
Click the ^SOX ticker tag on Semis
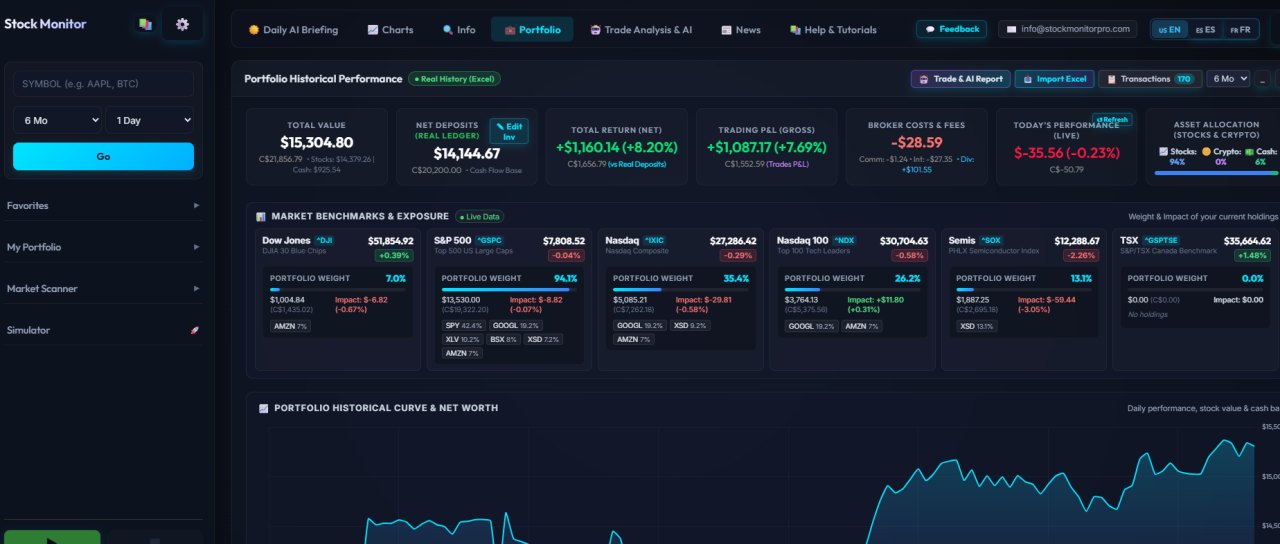click(x=991, y=240)
